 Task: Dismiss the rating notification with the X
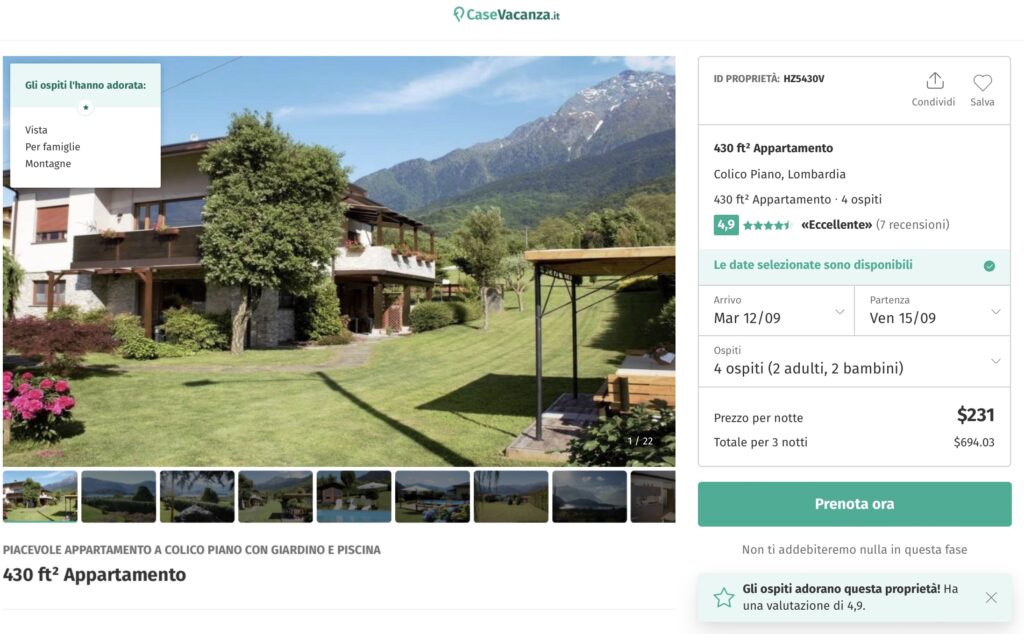[x=991, y=597]
